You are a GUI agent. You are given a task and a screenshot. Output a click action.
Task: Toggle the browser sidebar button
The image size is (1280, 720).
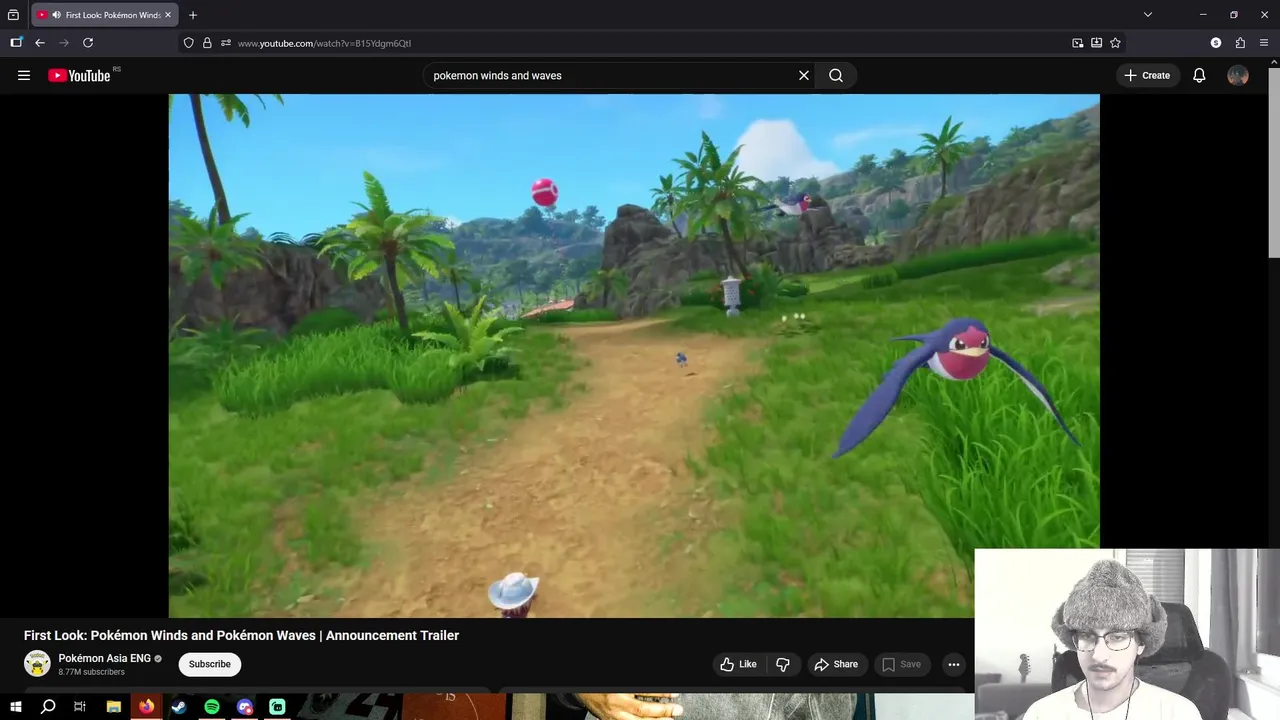(16, 43)
